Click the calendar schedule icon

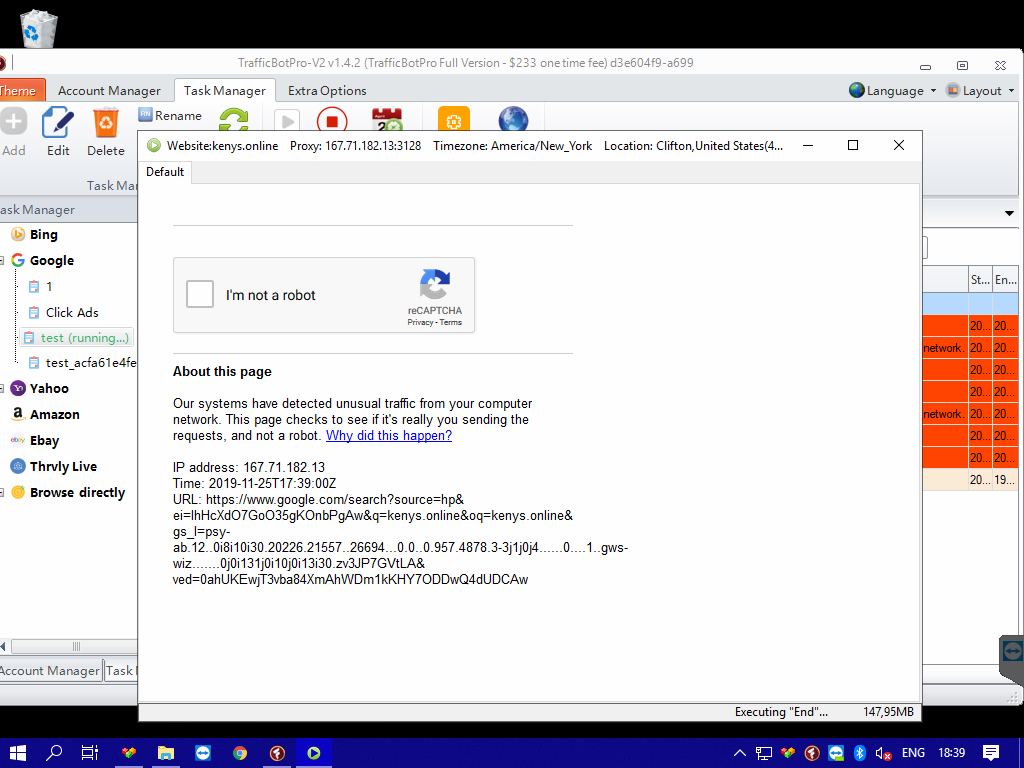pos(387,122)
